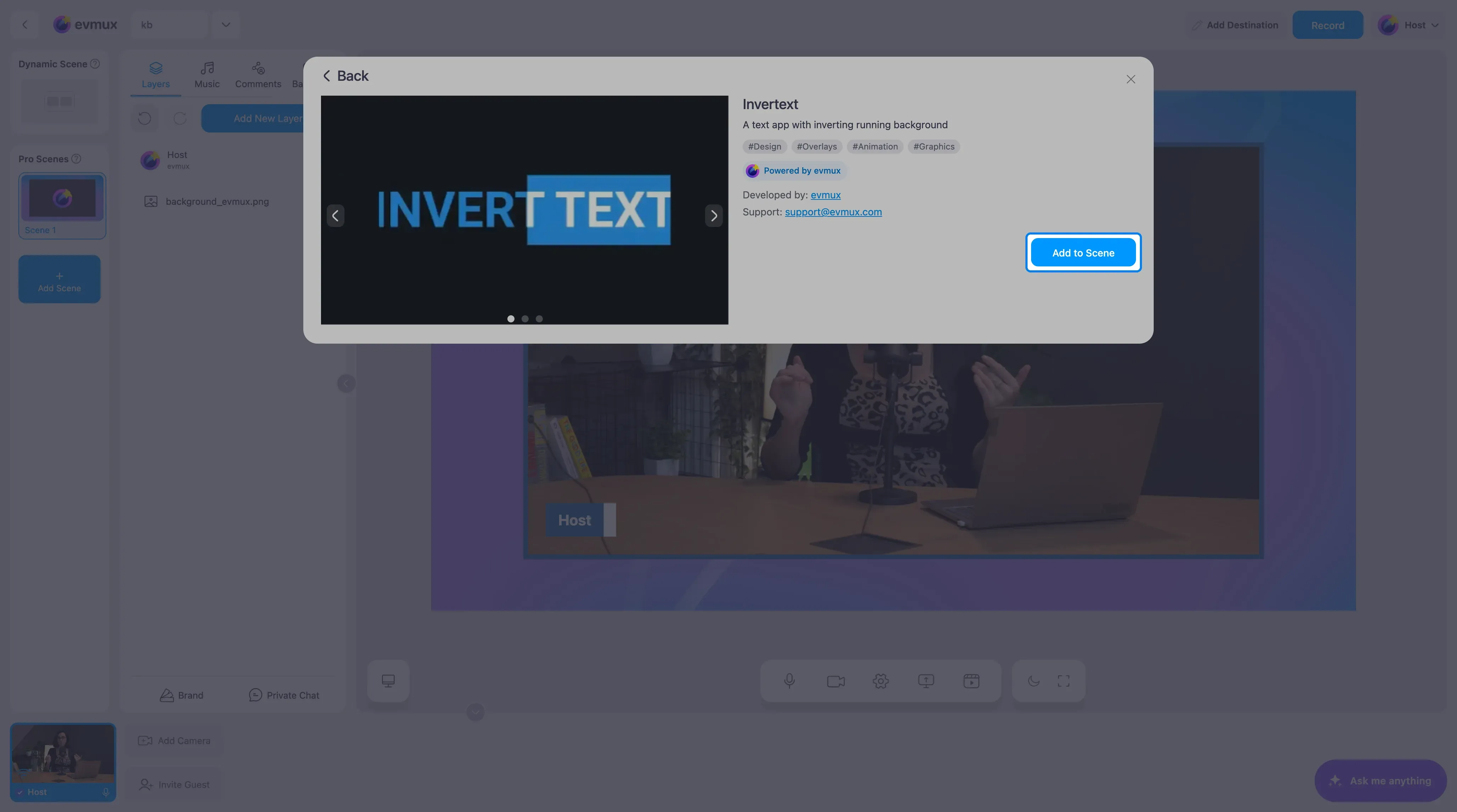The image size is (1457, 812).
Task: Click the #Overlays tag
Action: point(817,146)
